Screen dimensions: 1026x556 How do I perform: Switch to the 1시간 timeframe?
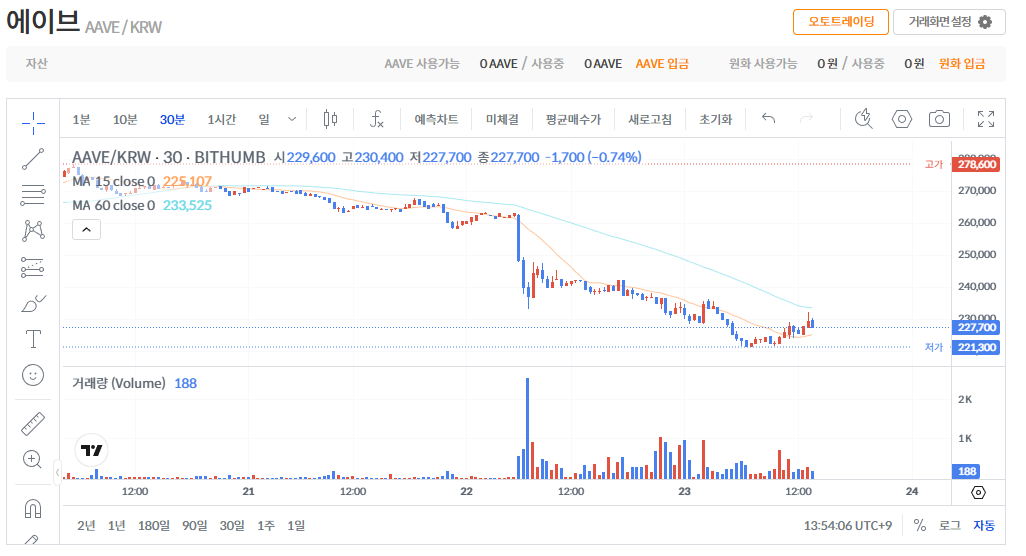click(221, 119)
